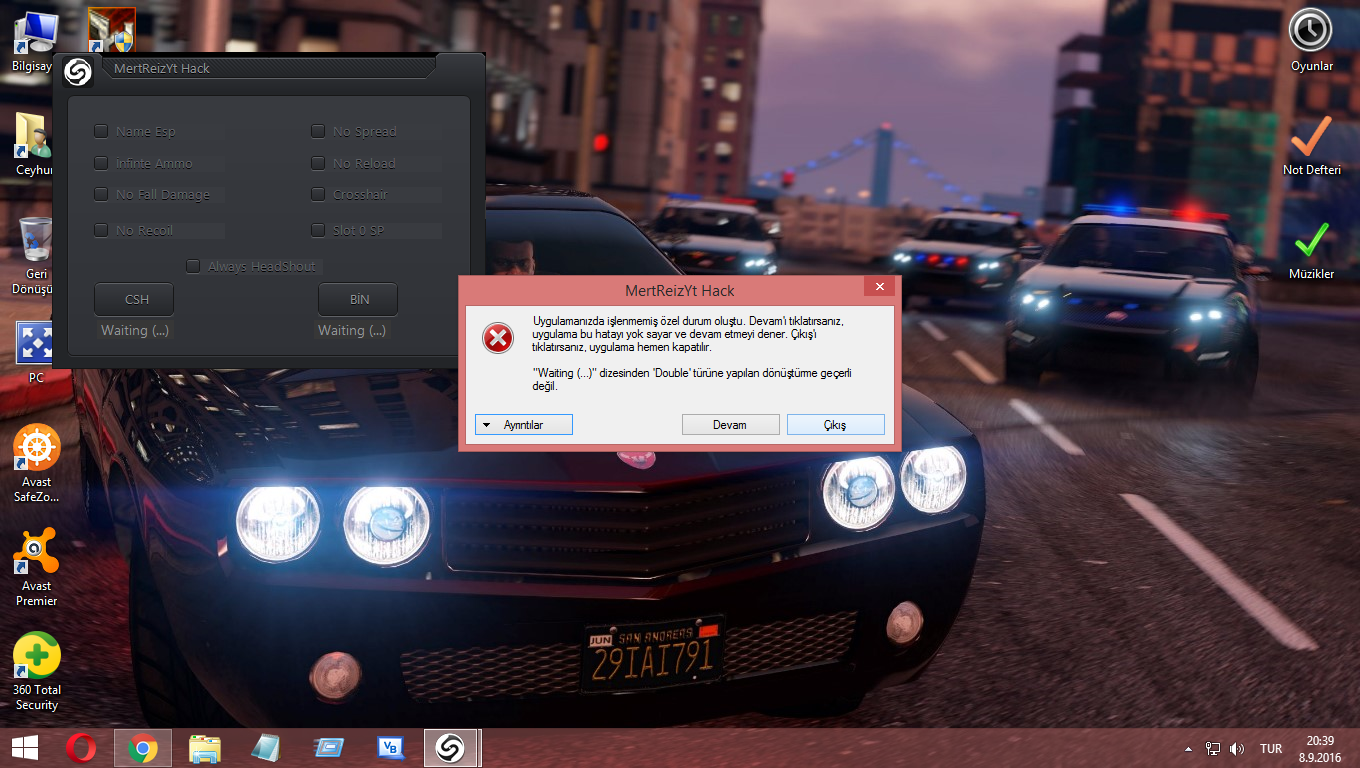The image size is (1360, 768).
Task: Open the taskbar clock and date
Action: tap(1320, 748)
